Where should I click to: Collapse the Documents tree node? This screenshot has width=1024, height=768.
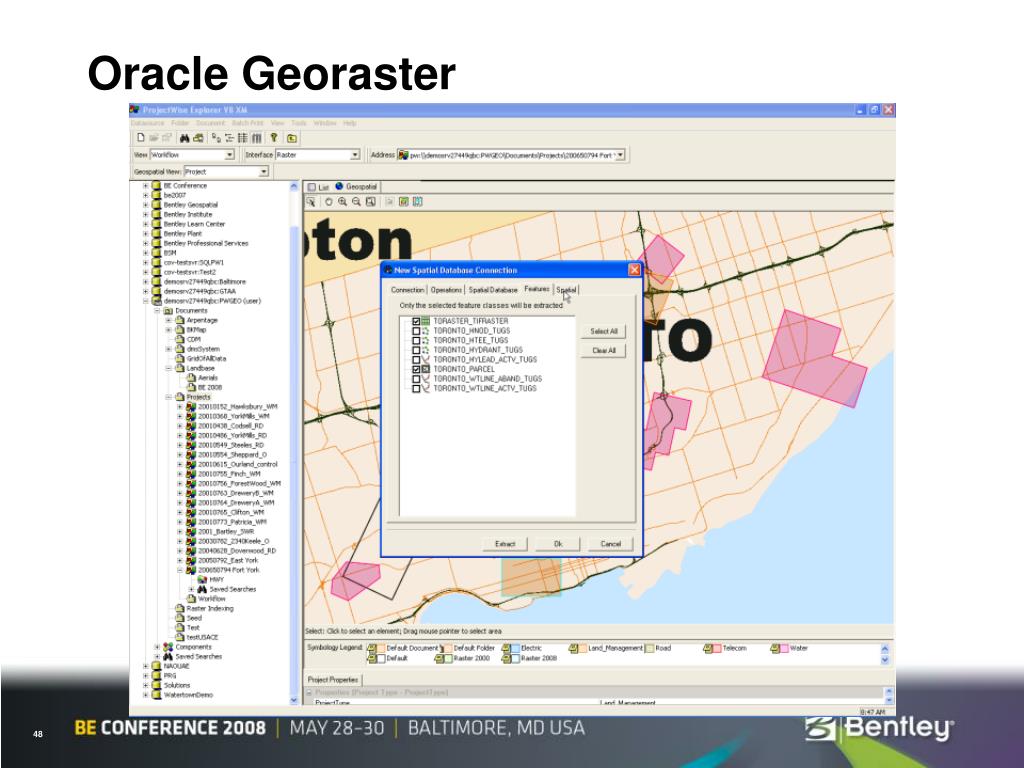click(157, 311)
